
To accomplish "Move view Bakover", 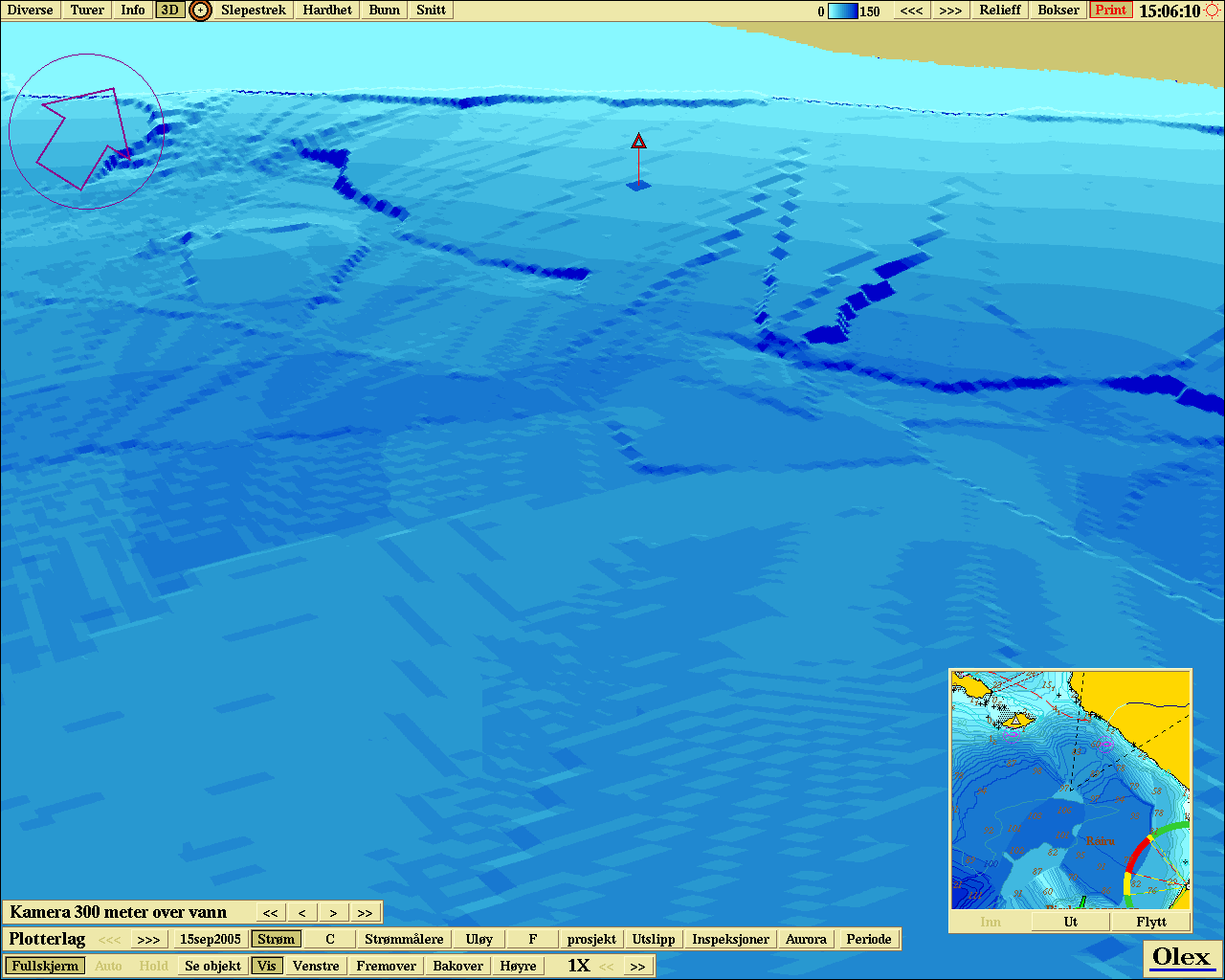I will (458, 966).
